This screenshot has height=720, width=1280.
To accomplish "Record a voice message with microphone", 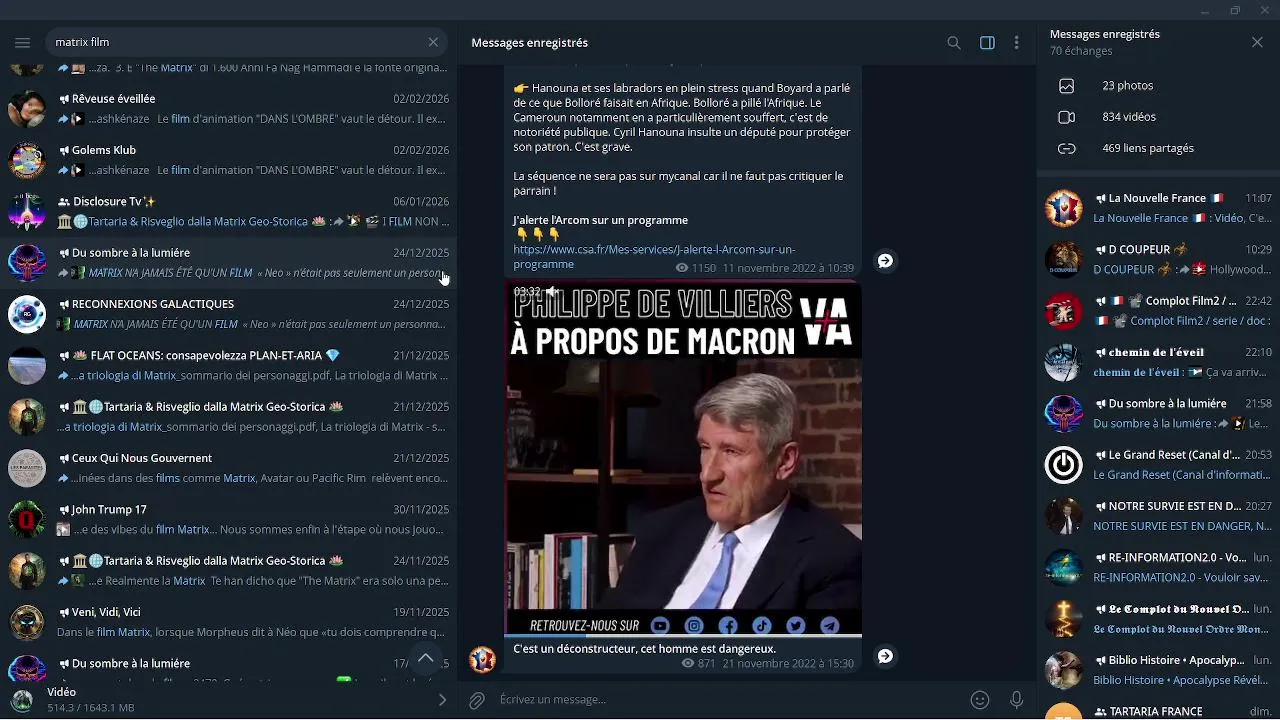I will pos(1016,700).
